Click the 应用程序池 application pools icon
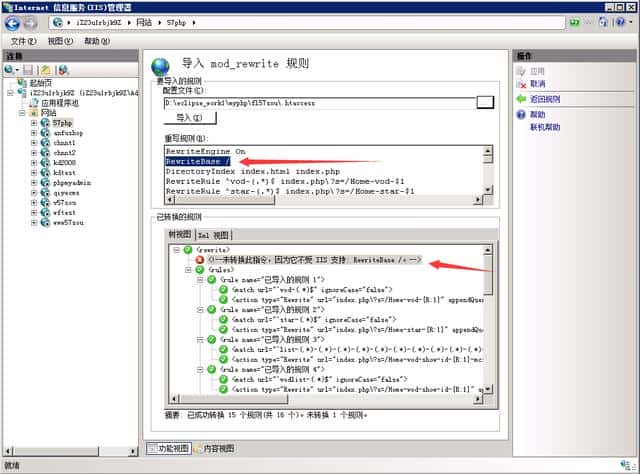Screen dimensions: 640x474 point(34,103)
